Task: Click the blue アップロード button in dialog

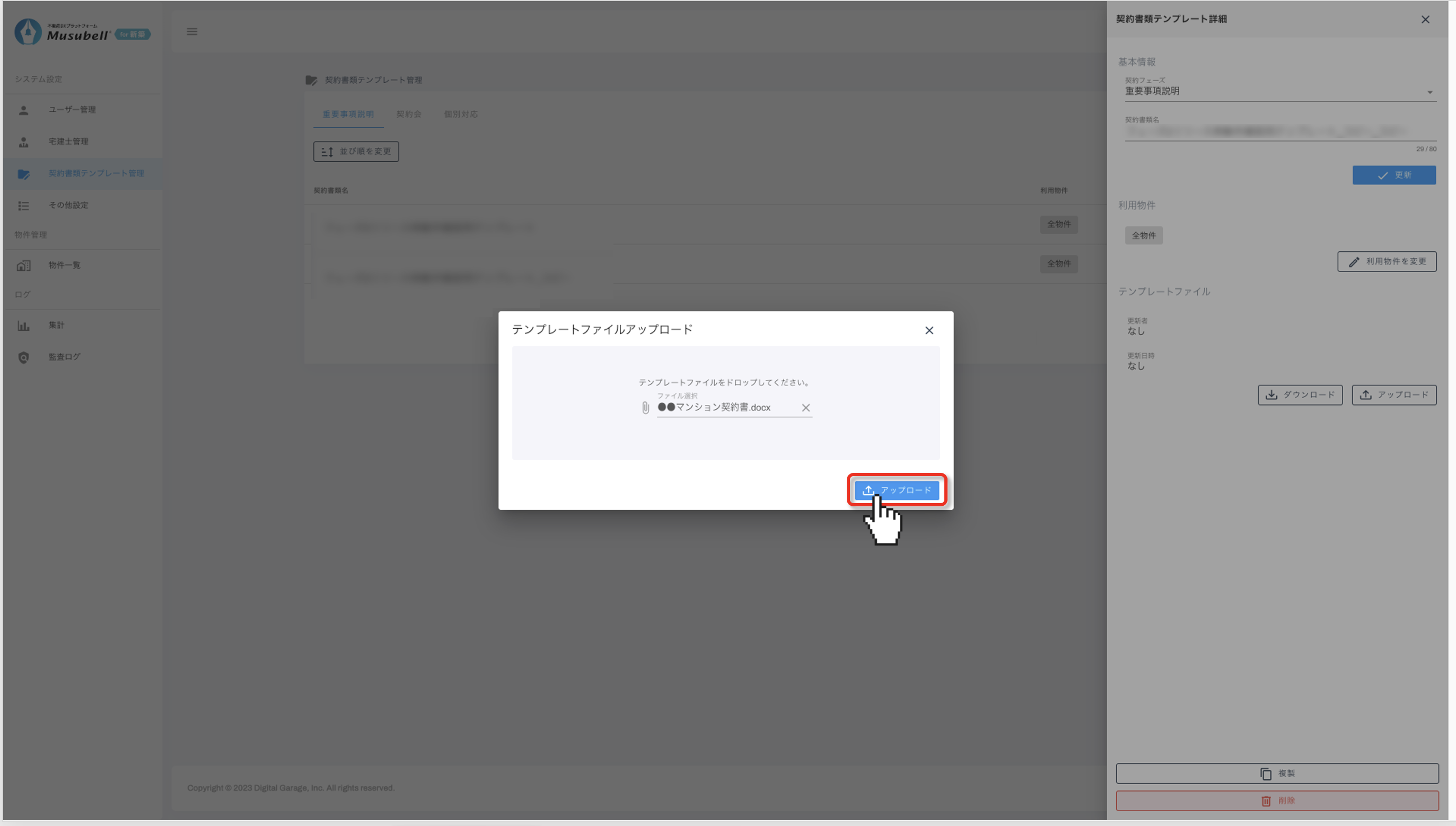Action: (896, 490)
